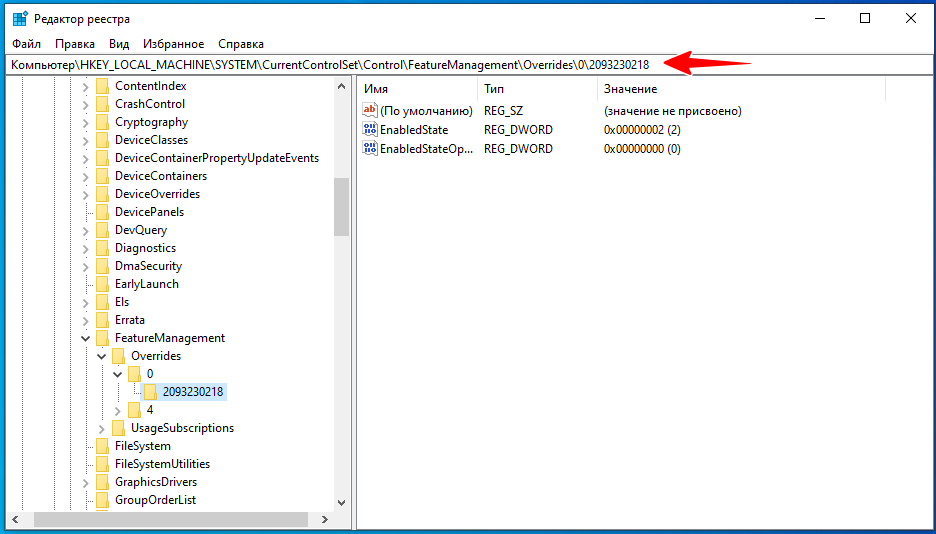Viewport: 936px width, 534px height.
Task: Expand the GraphicsDrivers key
Action: [x=85, y=482]
